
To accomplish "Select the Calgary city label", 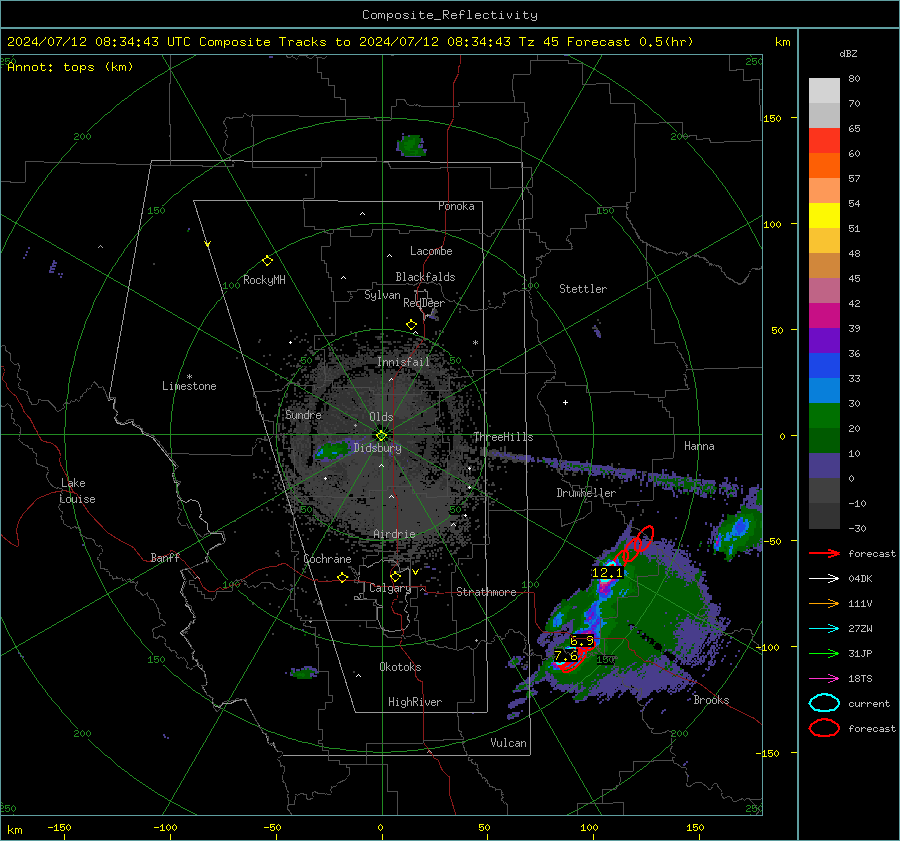I will (x=390, y=588).
